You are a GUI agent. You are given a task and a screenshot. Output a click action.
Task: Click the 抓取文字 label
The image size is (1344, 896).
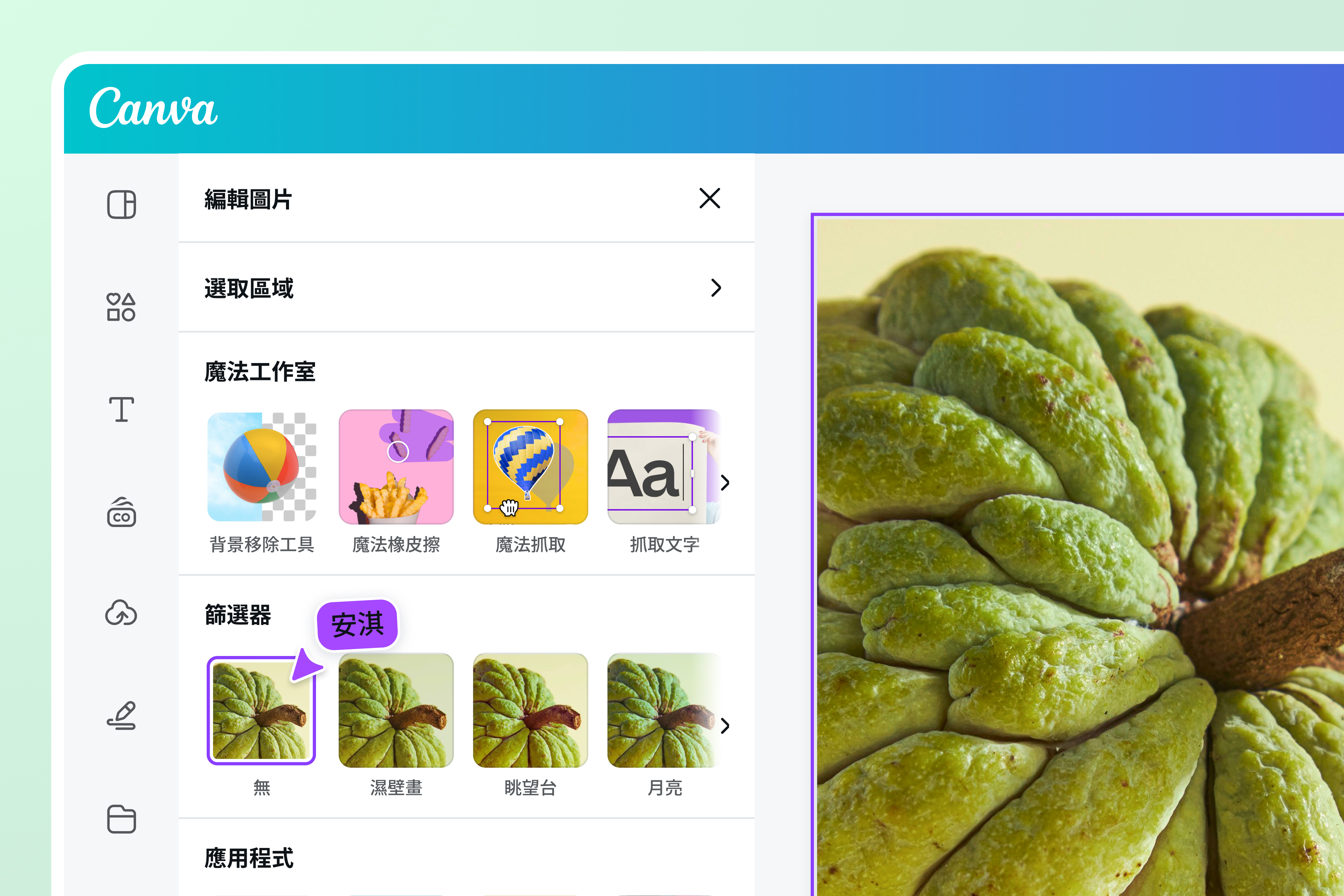665,545
